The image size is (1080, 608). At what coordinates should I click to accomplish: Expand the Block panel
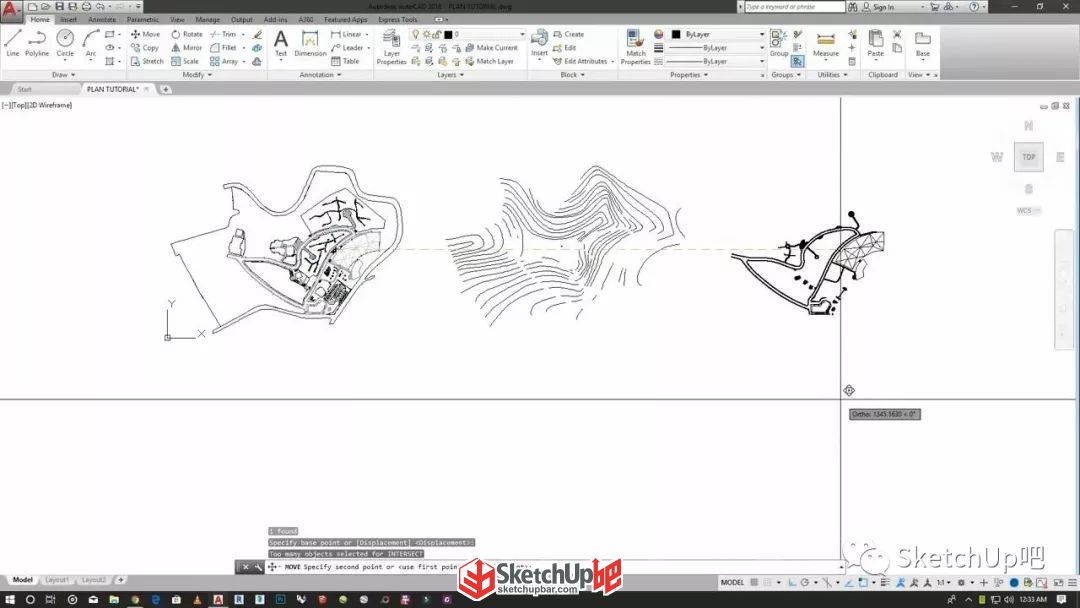pos(572,74)
